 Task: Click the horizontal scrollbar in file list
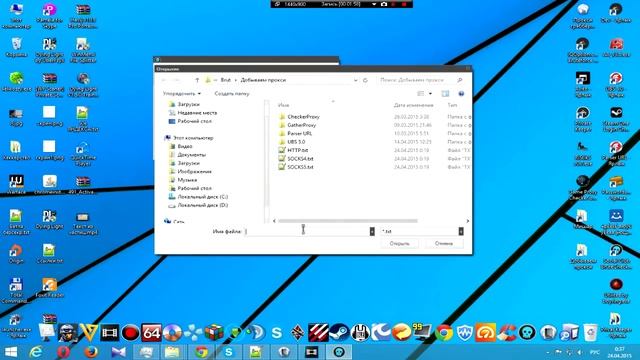[348, 221]
